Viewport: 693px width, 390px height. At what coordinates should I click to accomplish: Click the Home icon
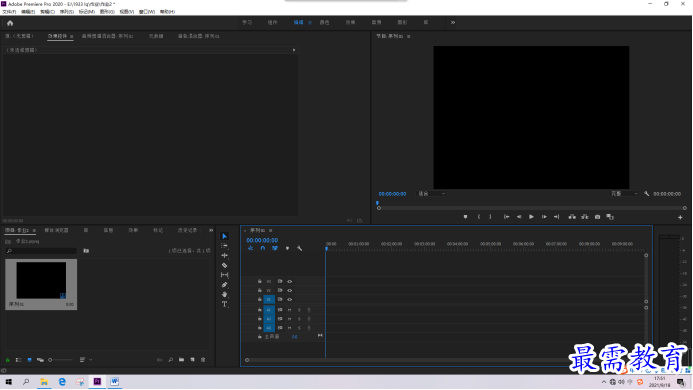coord(10,23)
